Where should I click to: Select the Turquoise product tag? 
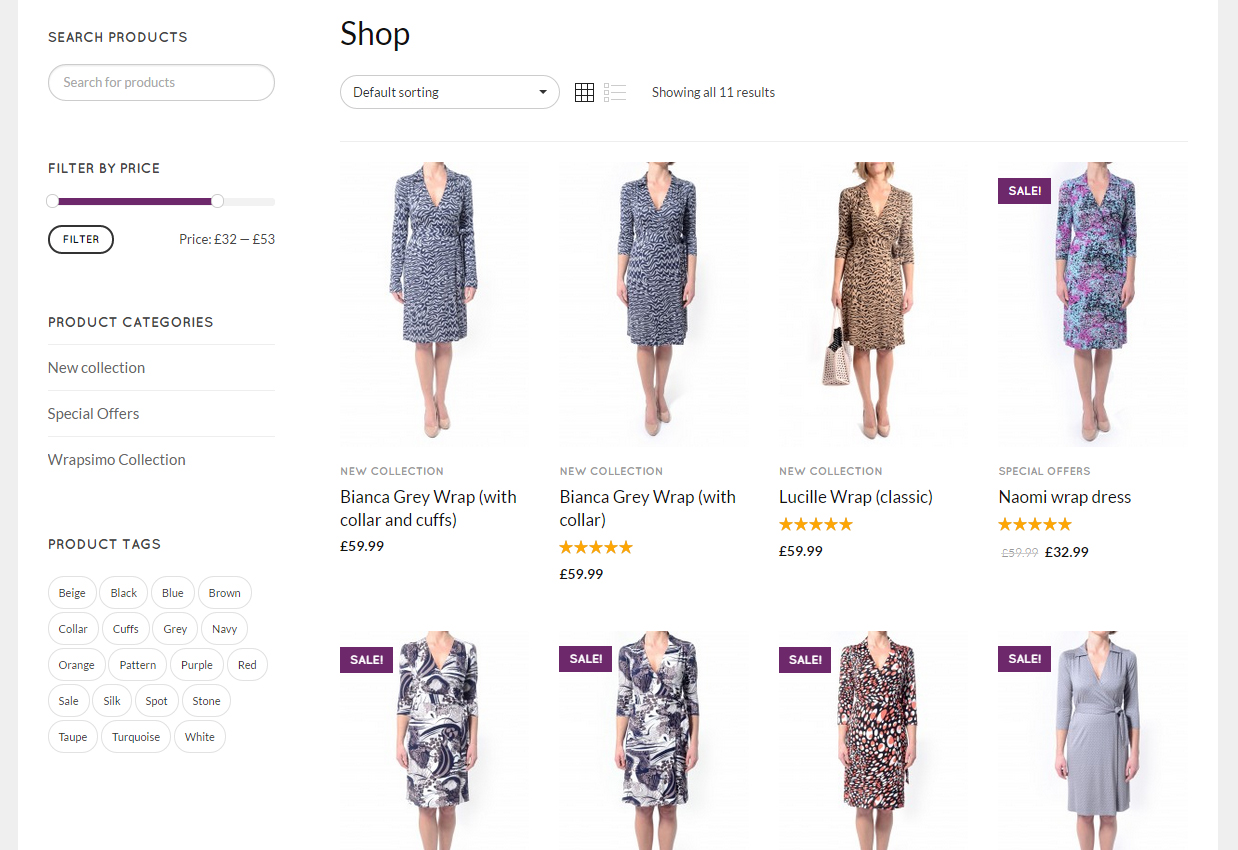click(136, 737)
